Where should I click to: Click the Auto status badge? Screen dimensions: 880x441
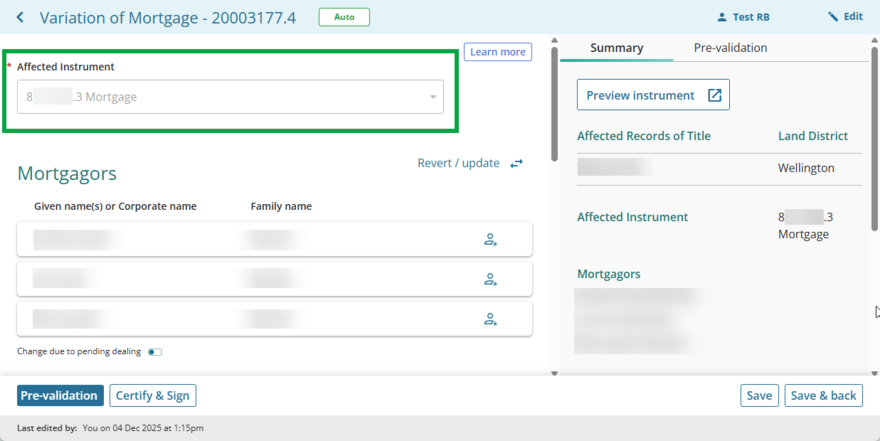click(x=344, y=17)
